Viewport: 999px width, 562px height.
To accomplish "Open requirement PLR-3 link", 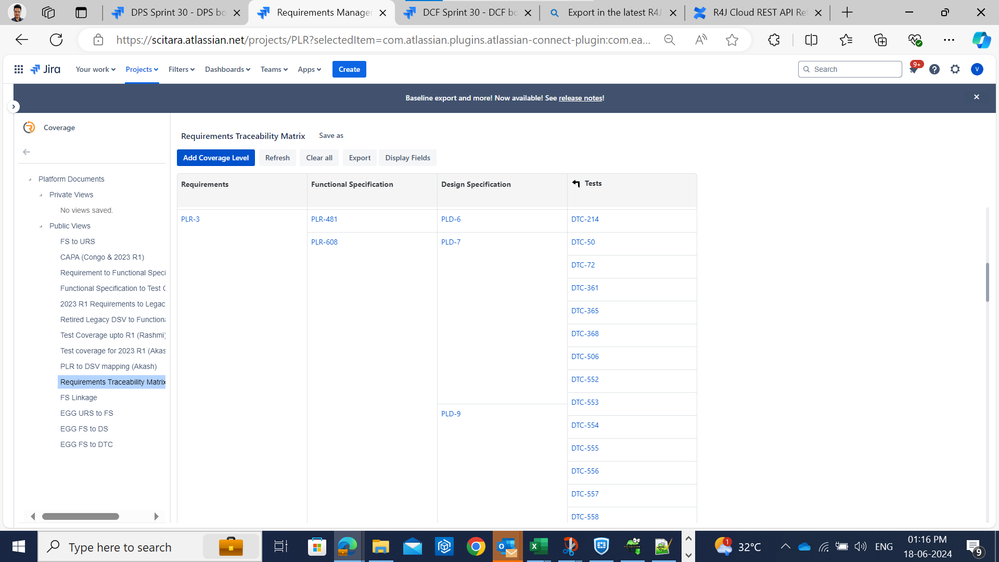I will pos(190,219).
